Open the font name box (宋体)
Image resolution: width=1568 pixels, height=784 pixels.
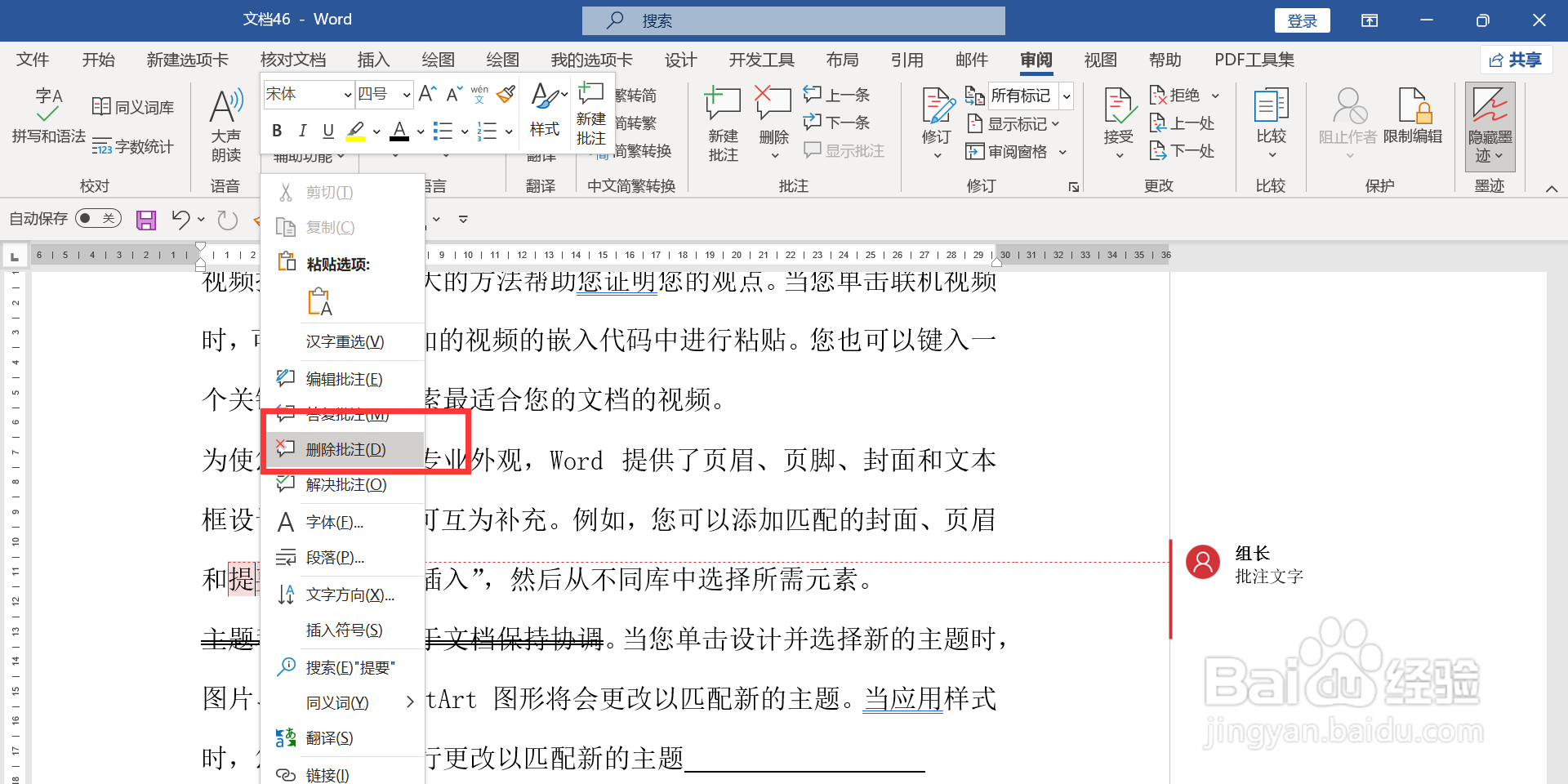pos(308,95)
